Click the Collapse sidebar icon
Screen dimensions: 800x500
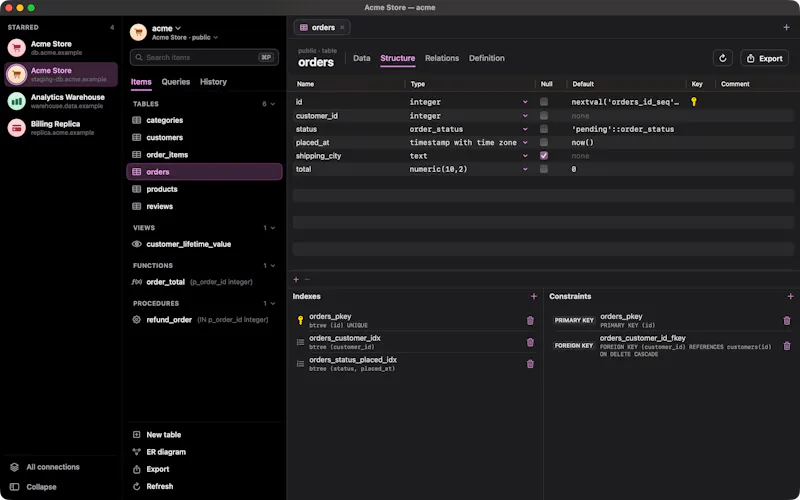coord(14,487)
